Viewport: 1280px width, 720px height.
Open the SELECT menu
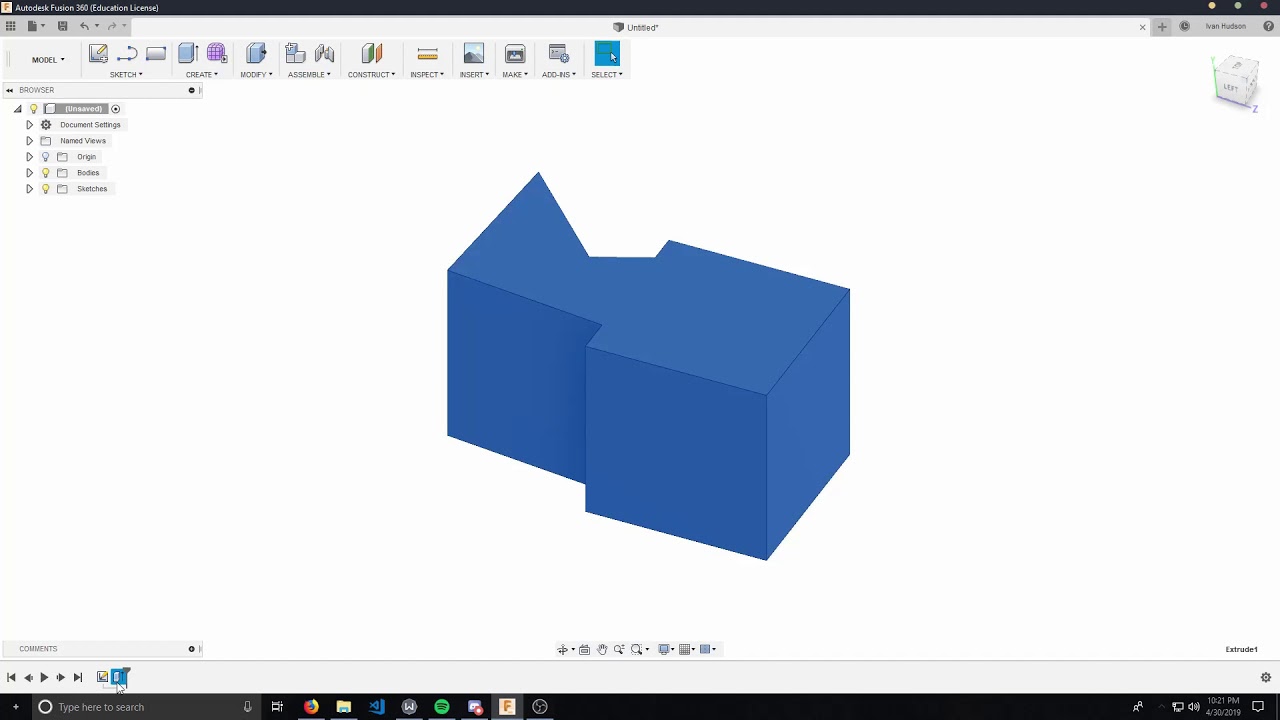[607, 75]
